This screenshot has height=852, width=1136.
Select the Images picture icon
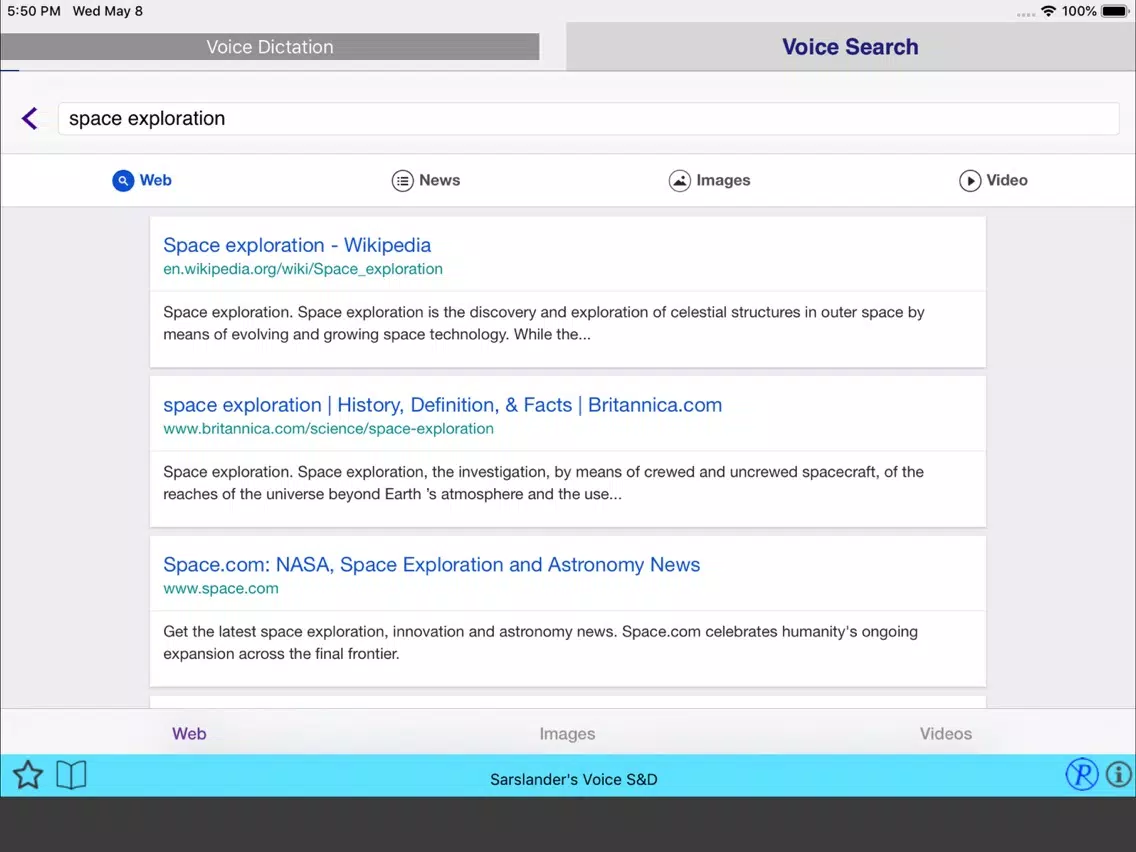pyautogui.click(x=680, y=180)
